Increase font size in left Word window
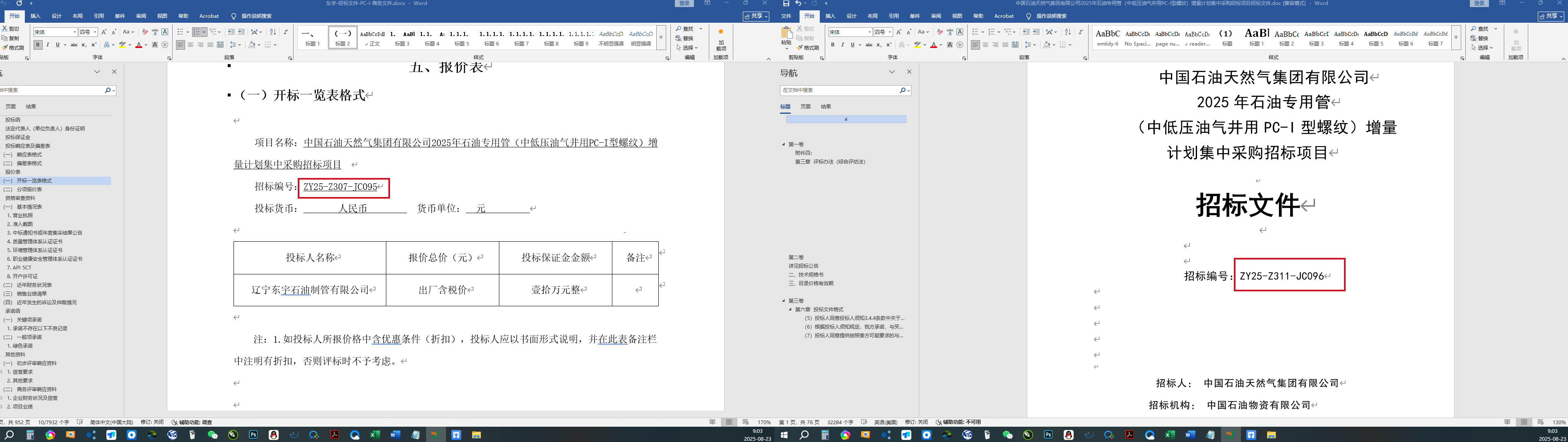 [104, 31]
